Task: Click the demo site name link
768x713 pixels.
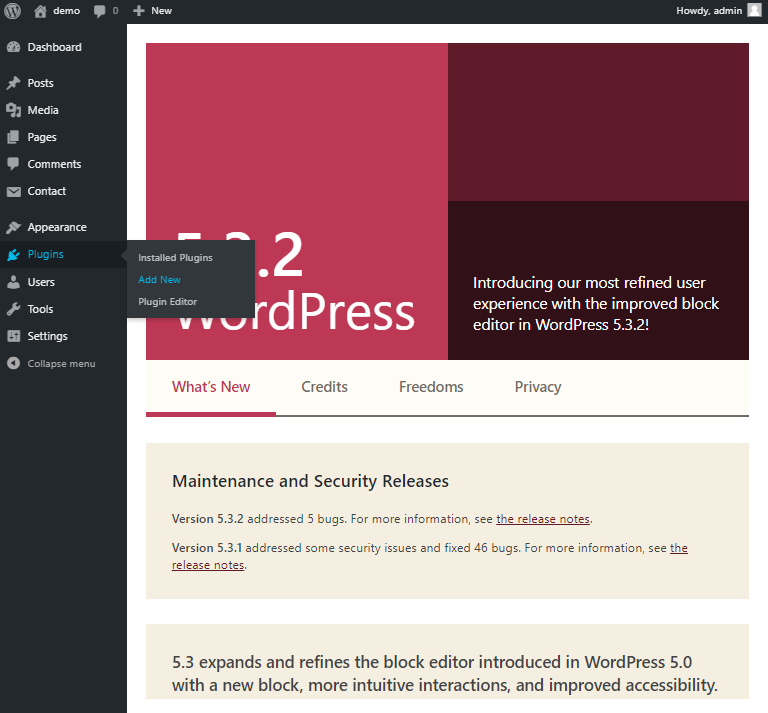Action: [x=67, y=11]
